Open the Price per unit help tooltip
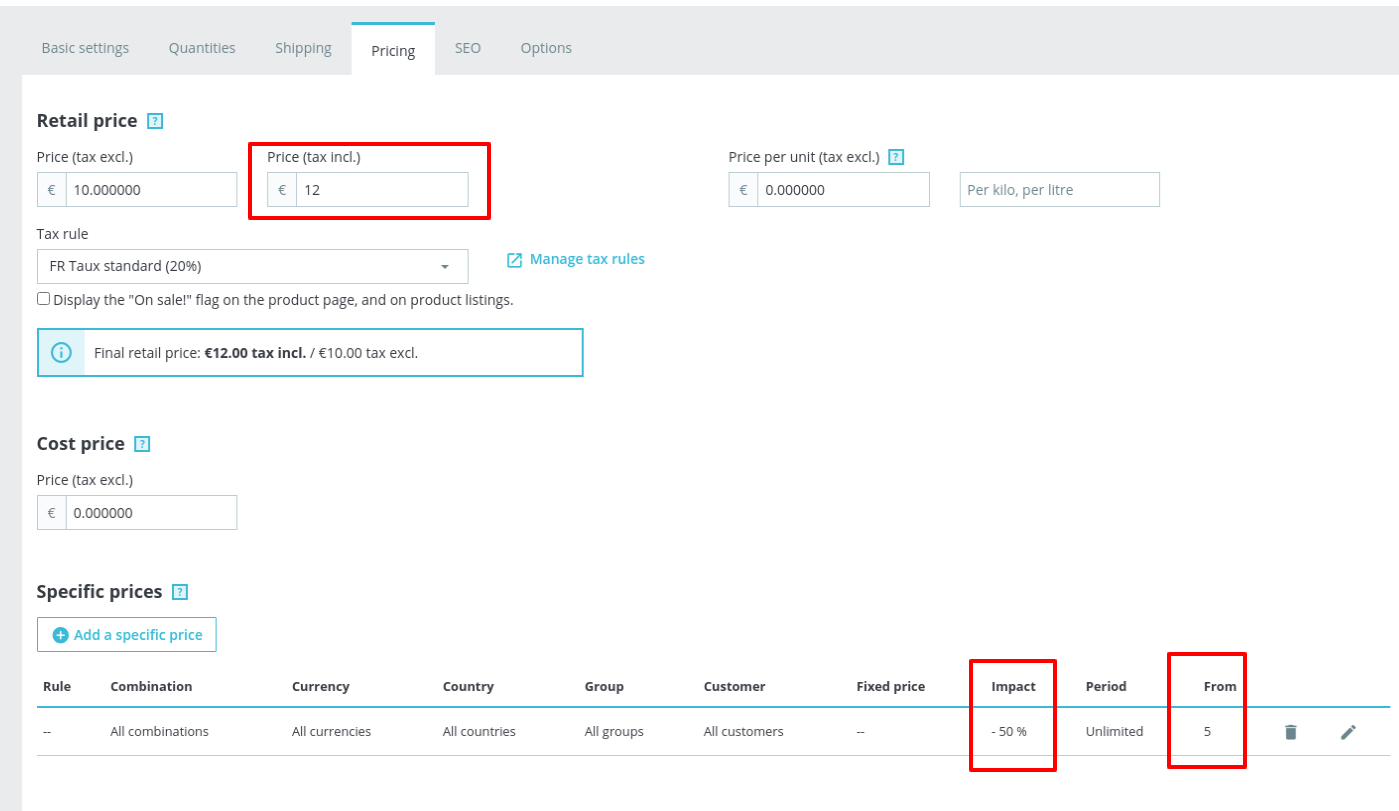1399x811 pixels. [x=895, y=156]
